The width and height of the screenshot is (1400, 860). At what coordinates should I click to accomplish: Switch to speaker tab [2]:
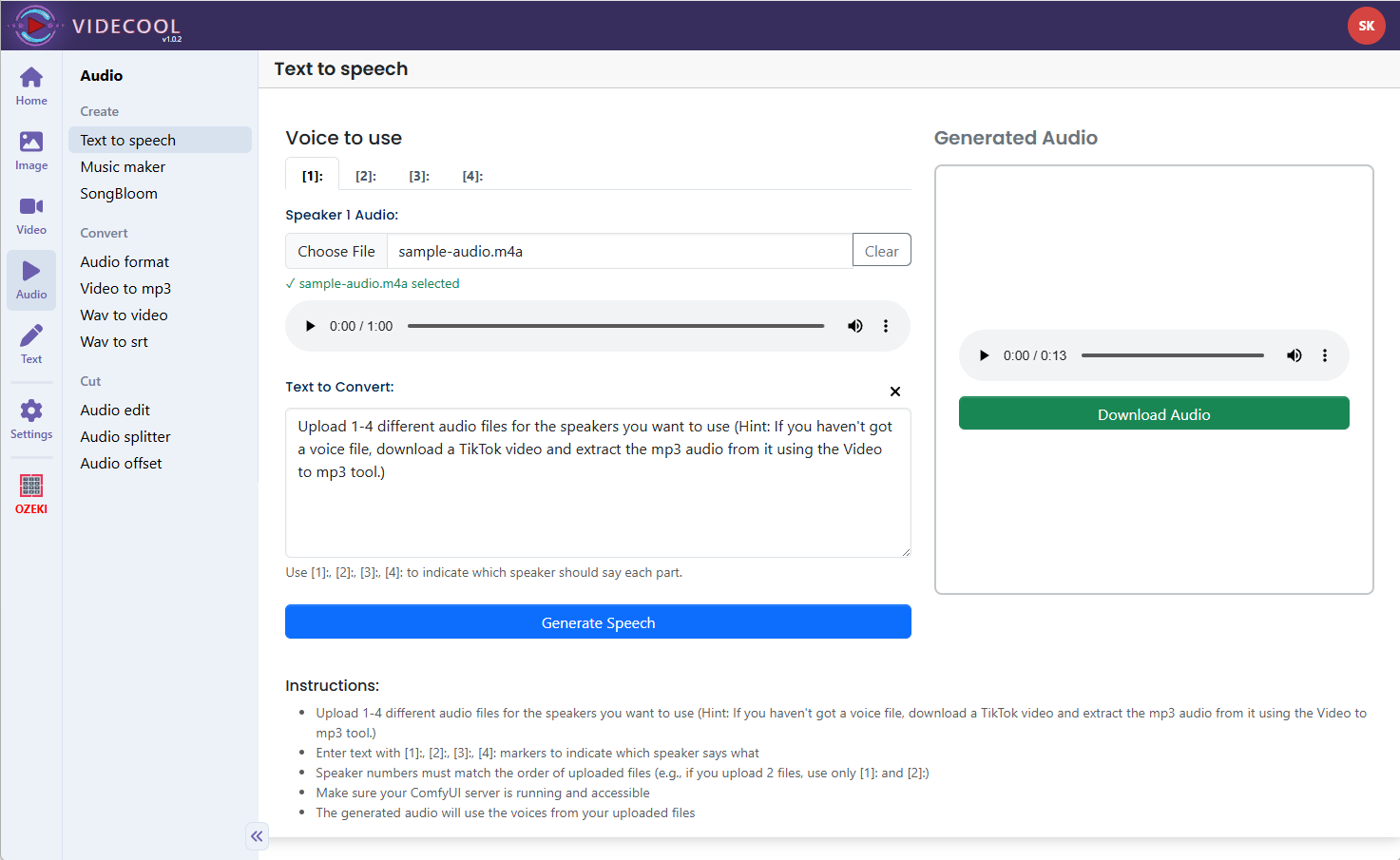tap(366, 176)
